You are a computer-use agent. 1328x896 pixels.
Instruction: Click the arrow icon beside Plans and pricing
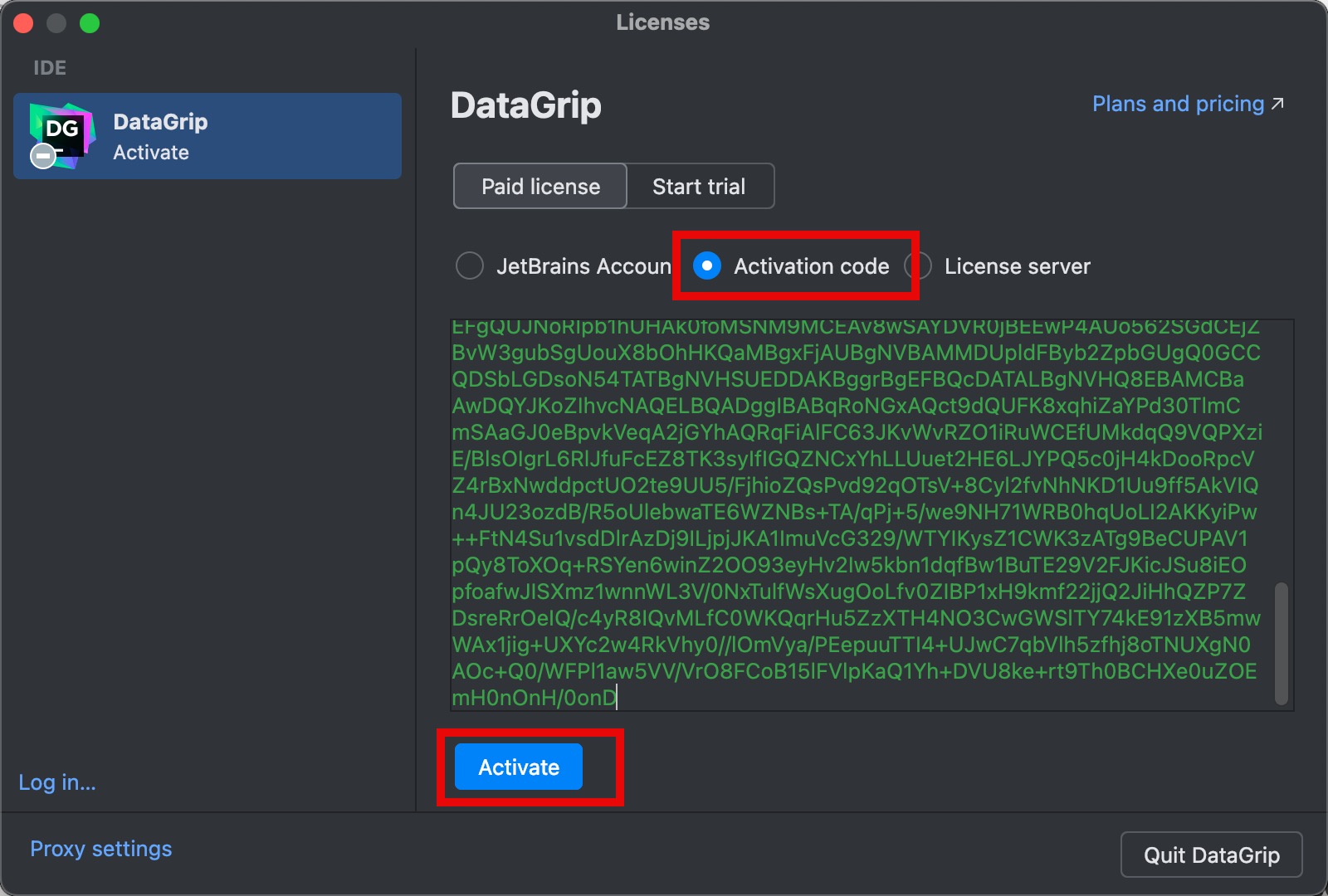coord(1278,104)
